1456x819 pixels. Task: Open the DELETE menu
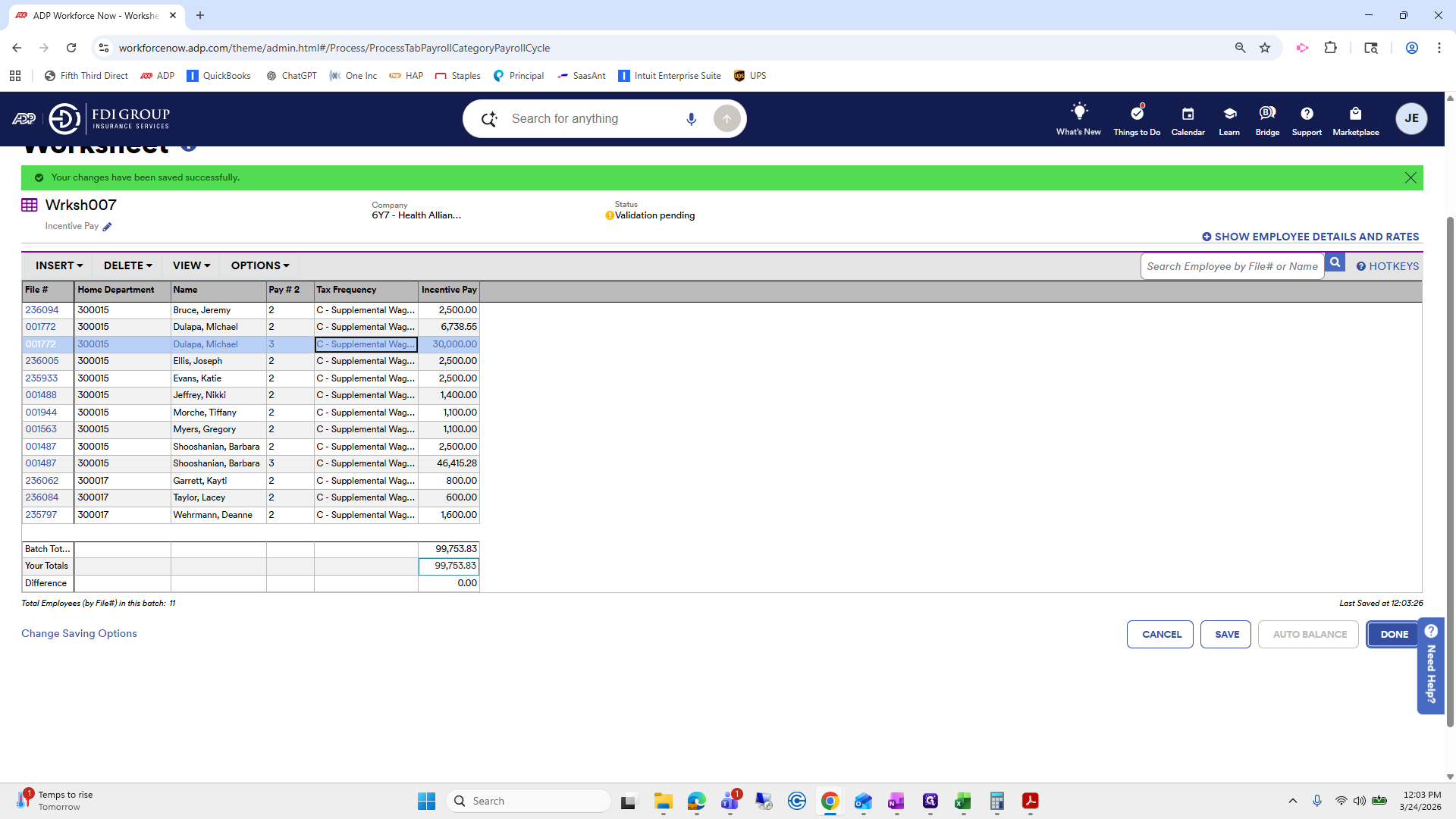[127, 265]
